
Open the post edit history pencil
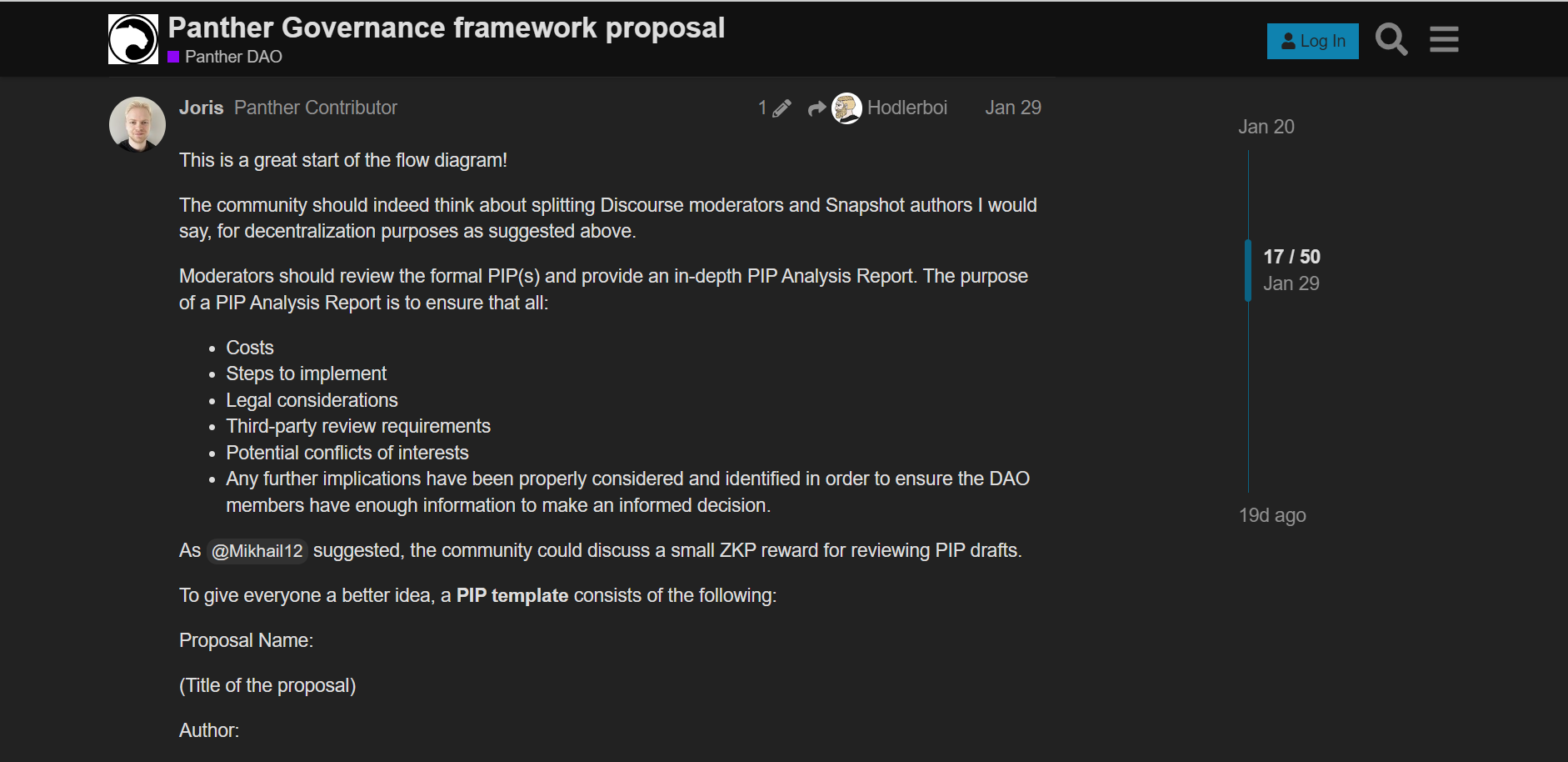[x=782, y=108]
